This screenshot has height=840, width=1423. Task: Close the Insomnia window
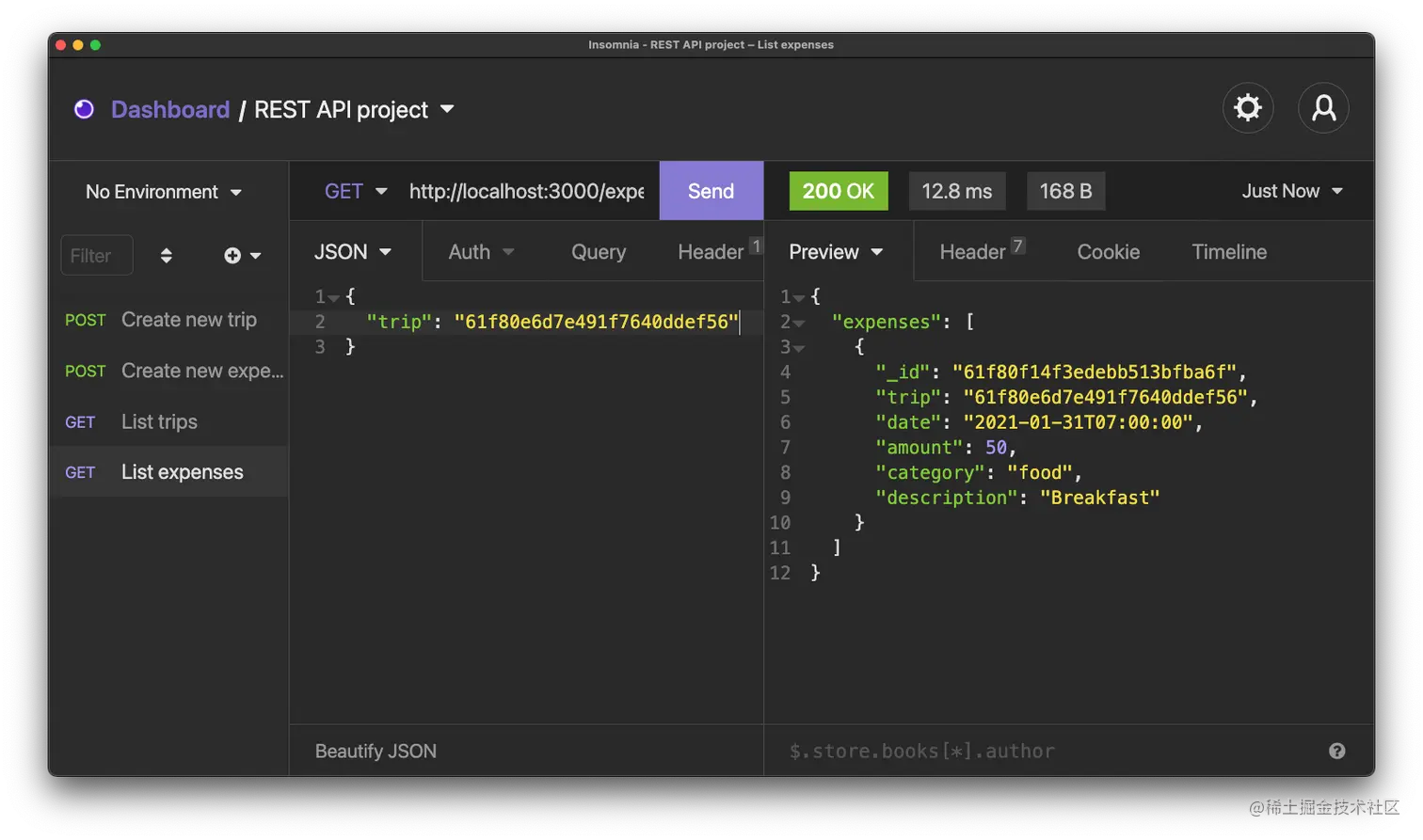(61, 45)
